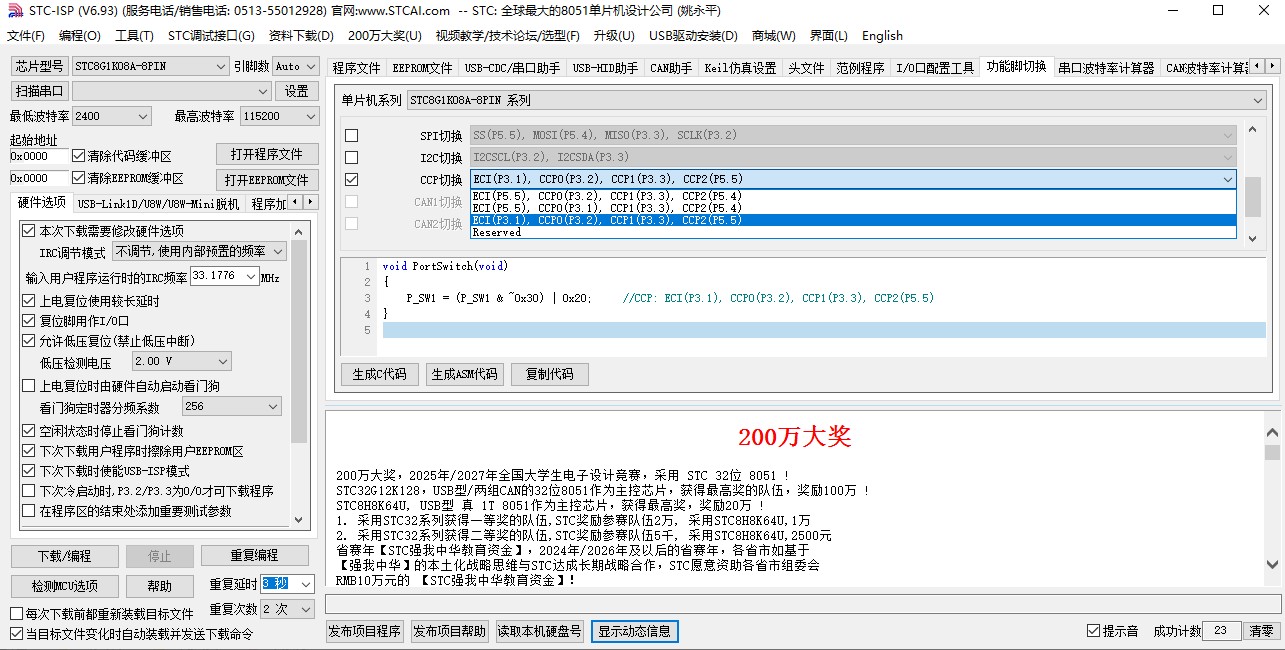This screenshot has height=650, width=1285.
Task: Uncheck the CCP切换 checkbox
Action: click(351, 179)
